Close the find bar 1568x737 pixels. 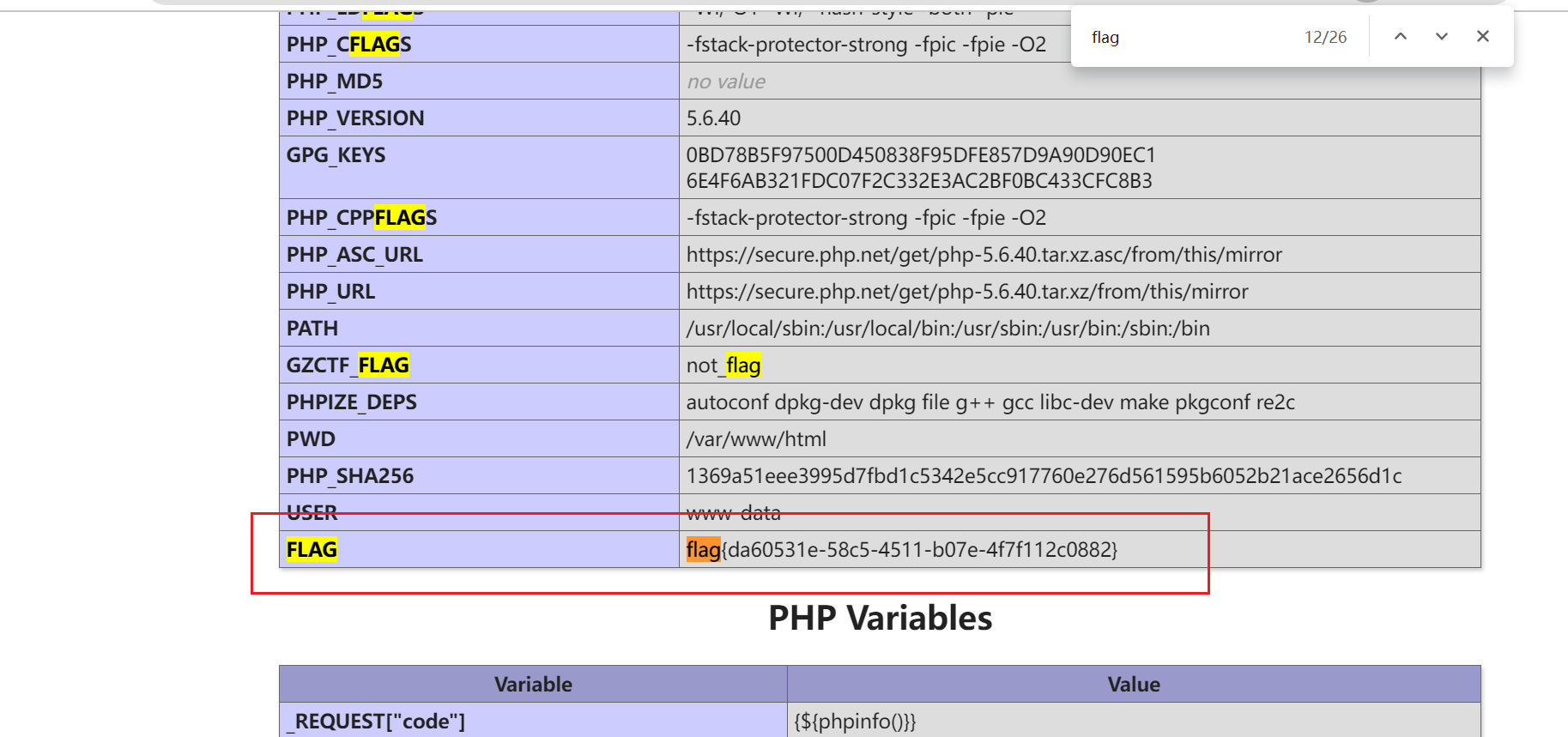1482,37
